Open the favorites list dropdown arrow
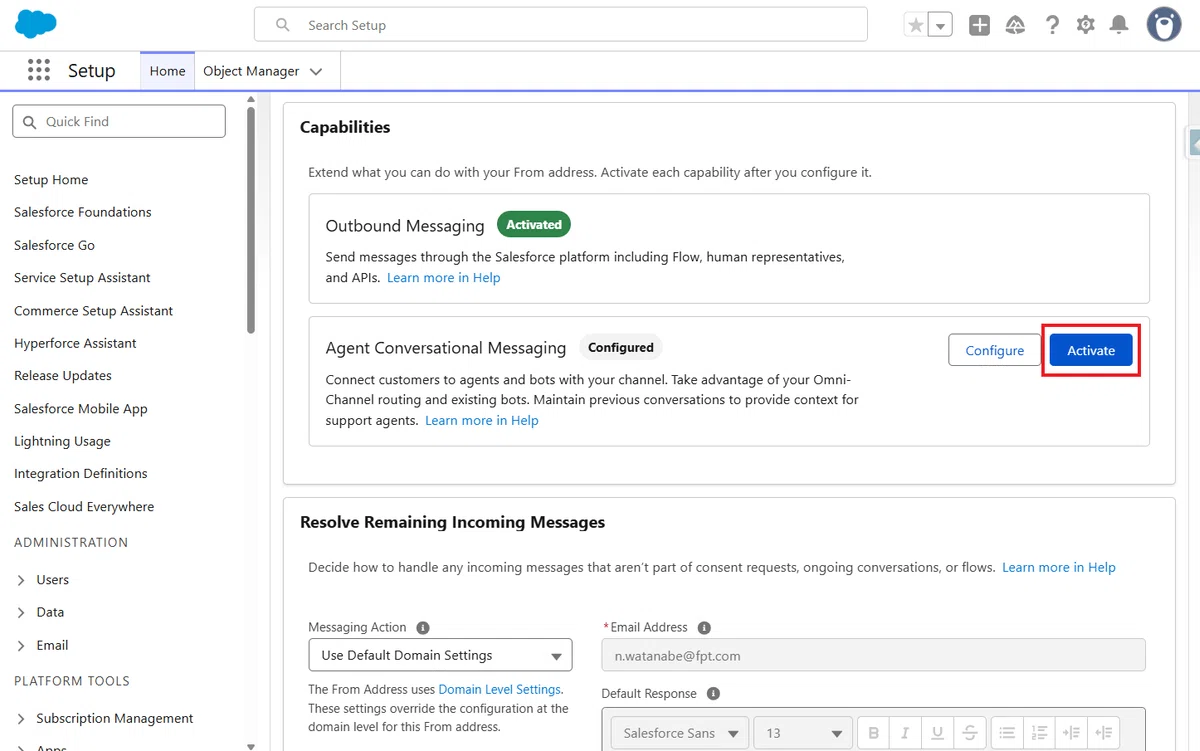This screenshot has height=751, width=1200. tap(941, 26)
